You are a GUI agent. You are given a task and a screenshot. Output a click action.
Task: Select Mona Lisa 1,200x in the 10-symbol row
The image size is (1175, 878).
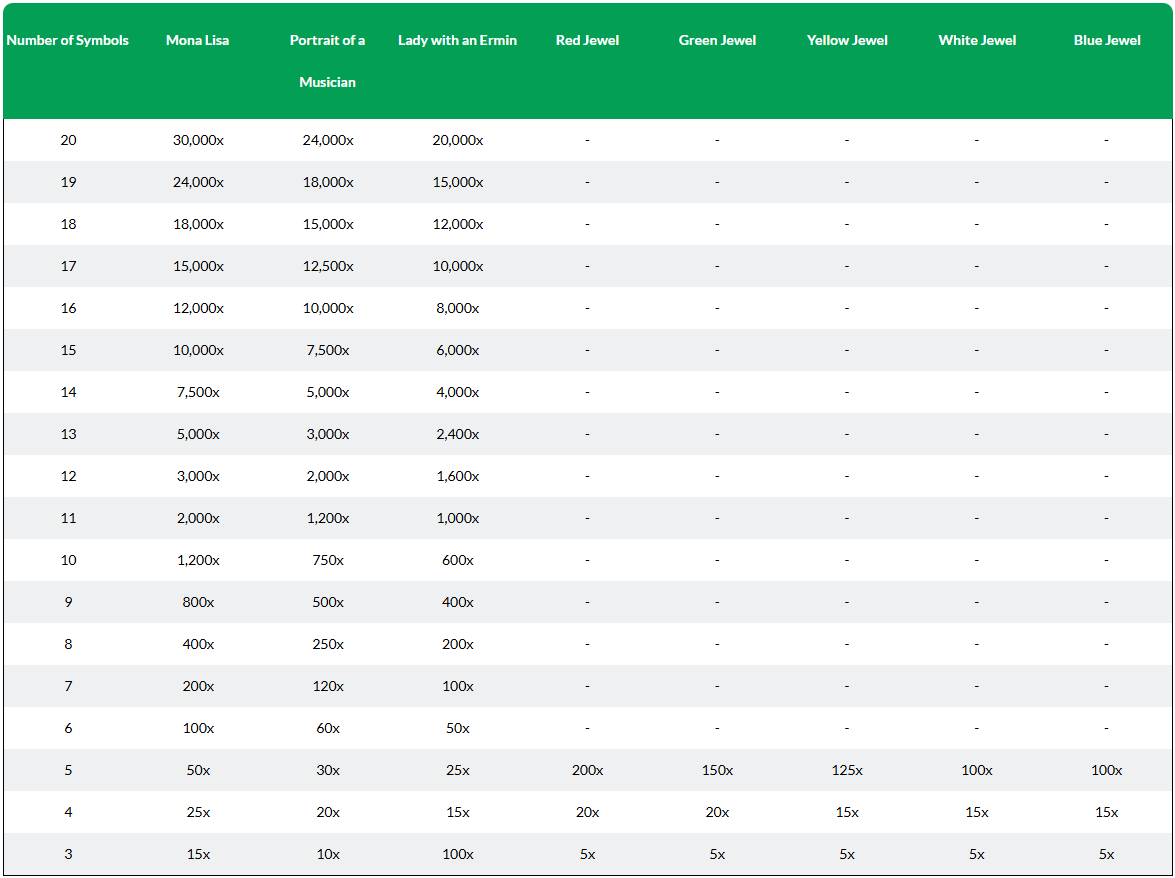[x=198, y=560]
